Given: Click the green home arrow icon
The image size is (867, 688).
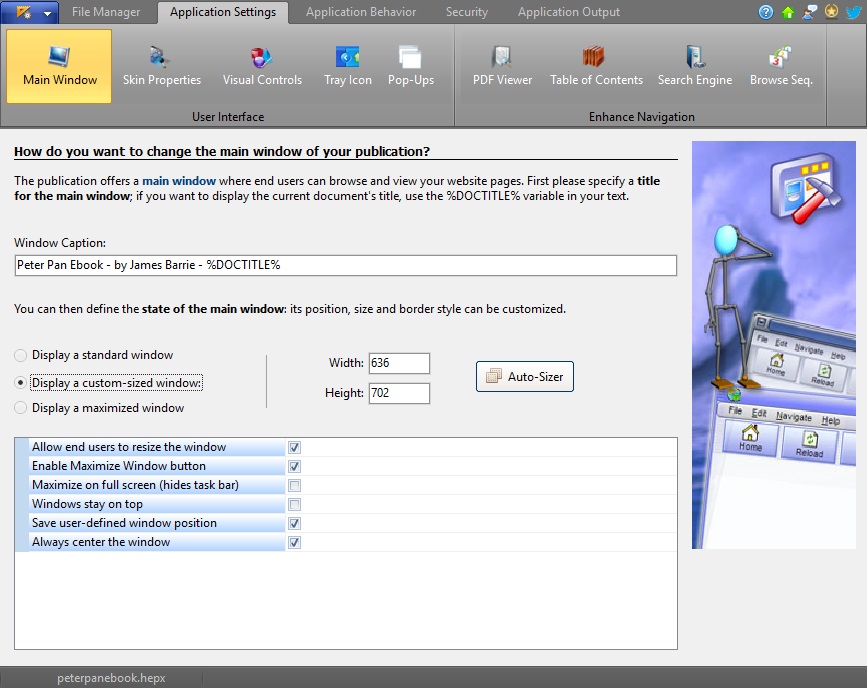Looking at the screenshot, I should click(x=788, y=12).
